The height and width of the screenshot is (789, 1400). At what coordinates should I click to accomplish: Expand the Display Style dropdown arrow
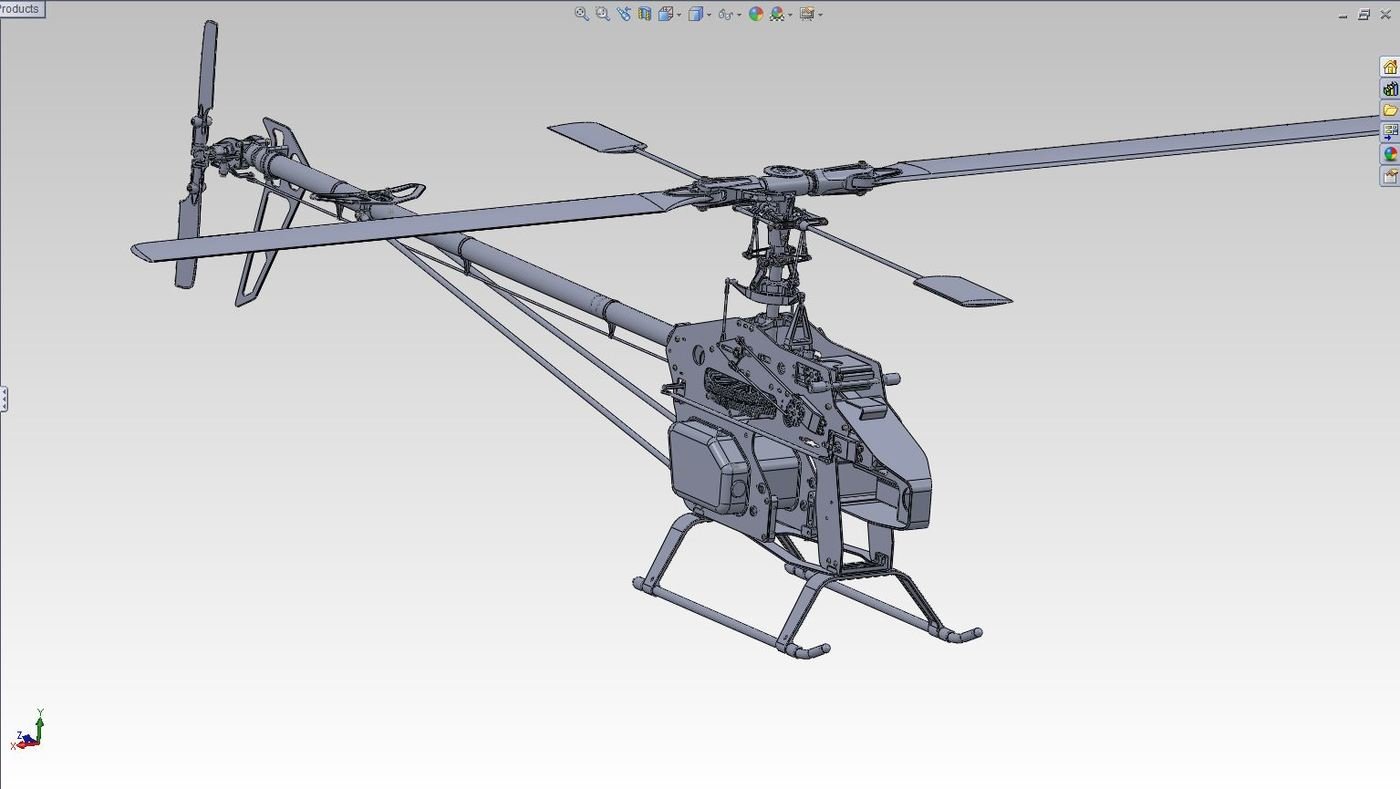click(x=709, y=15)
